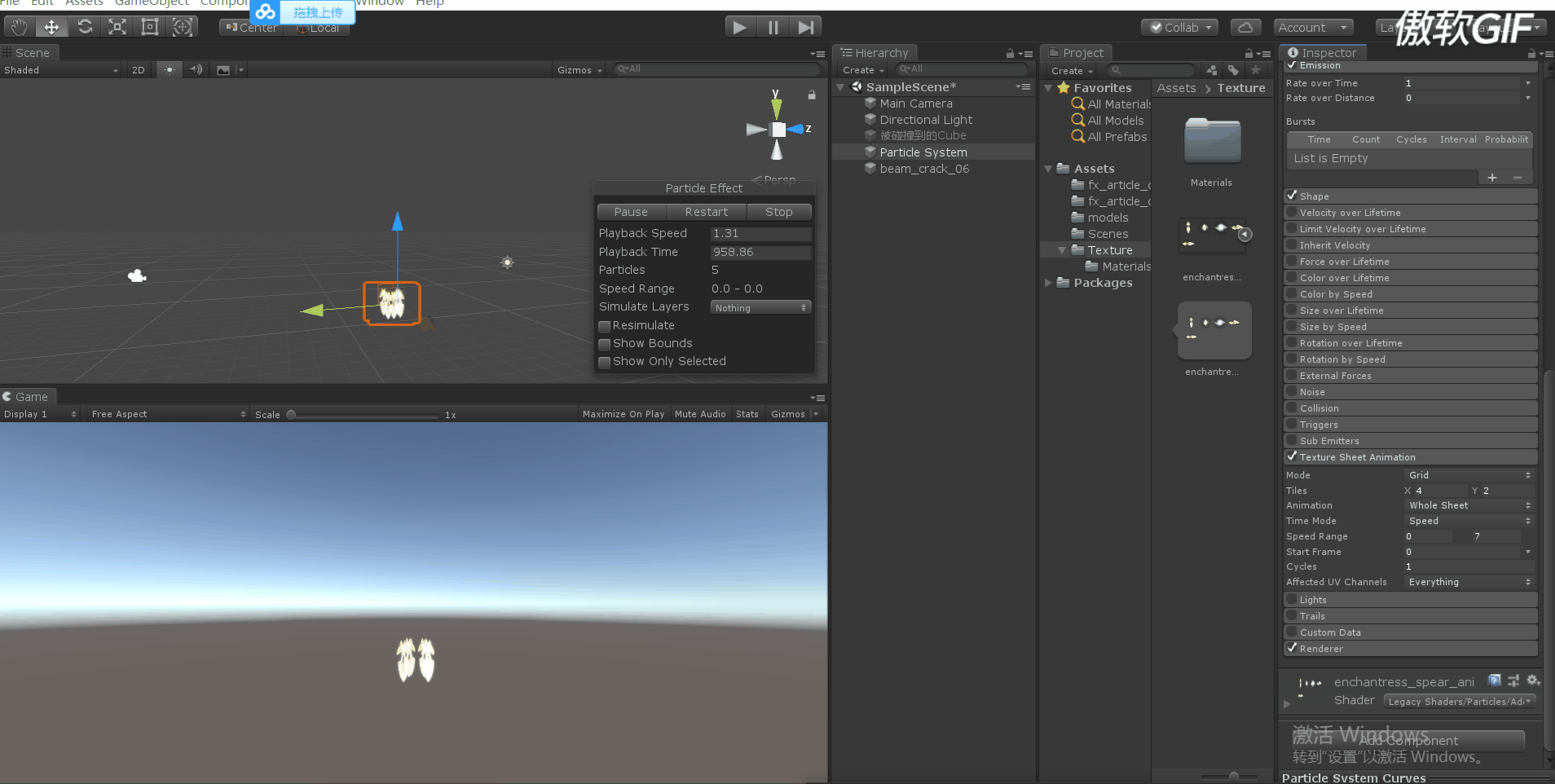This screenshot has height=784, width=1555.
Task: Switch to the Hierarchy tab
Action: pos(876,53)
